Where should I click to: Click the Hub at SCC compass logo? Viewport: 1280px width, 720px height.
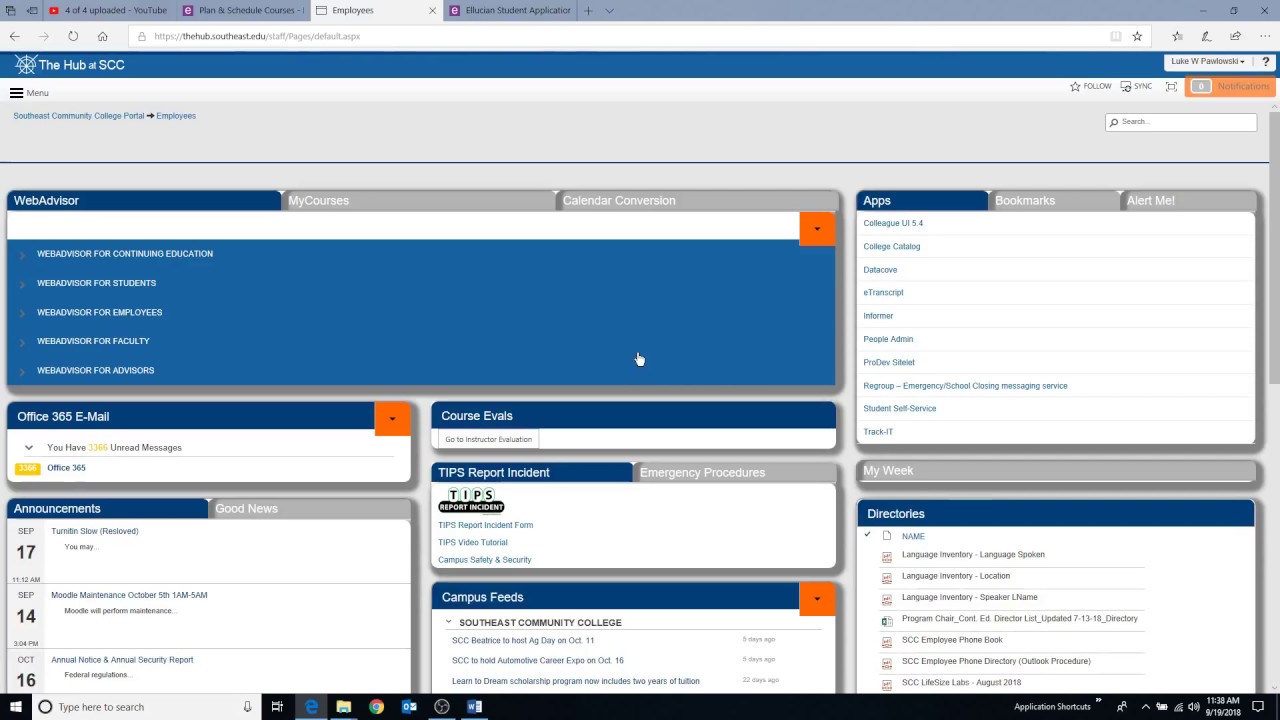[x=25, y=65]
